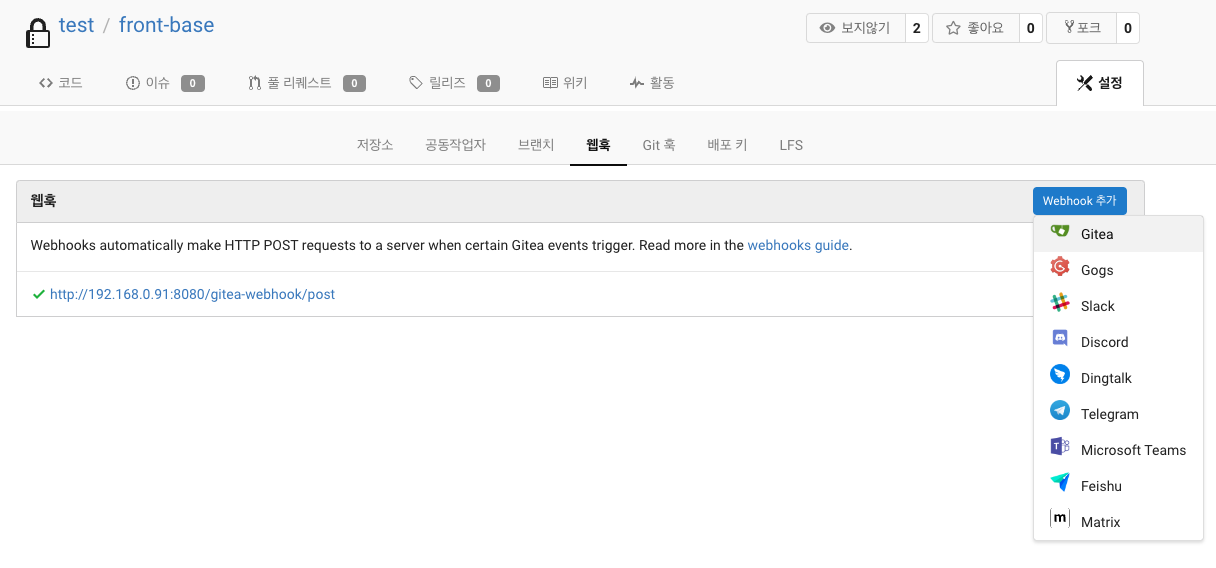The image size is (1216, 568).
Task: Select the 웹훅 sub-tab
Action: (598, 145)
